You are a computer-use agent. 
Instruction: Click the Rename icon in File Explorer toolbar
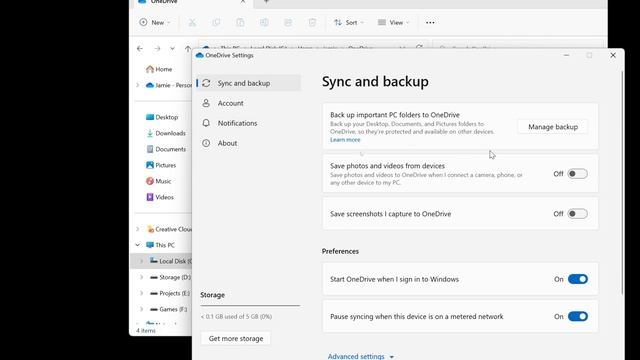click(x=264, y=22)
